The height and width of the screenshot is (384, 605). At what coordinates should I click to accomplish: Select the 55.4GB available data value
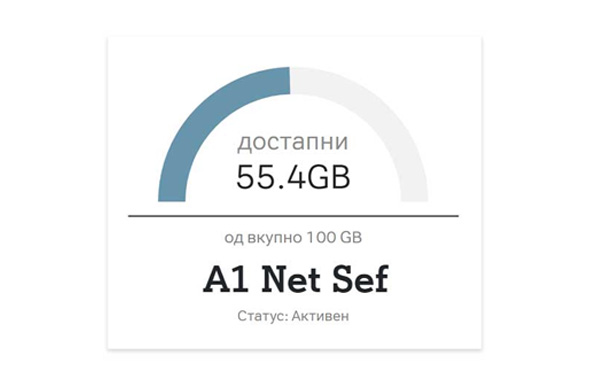tap(293, 177)
